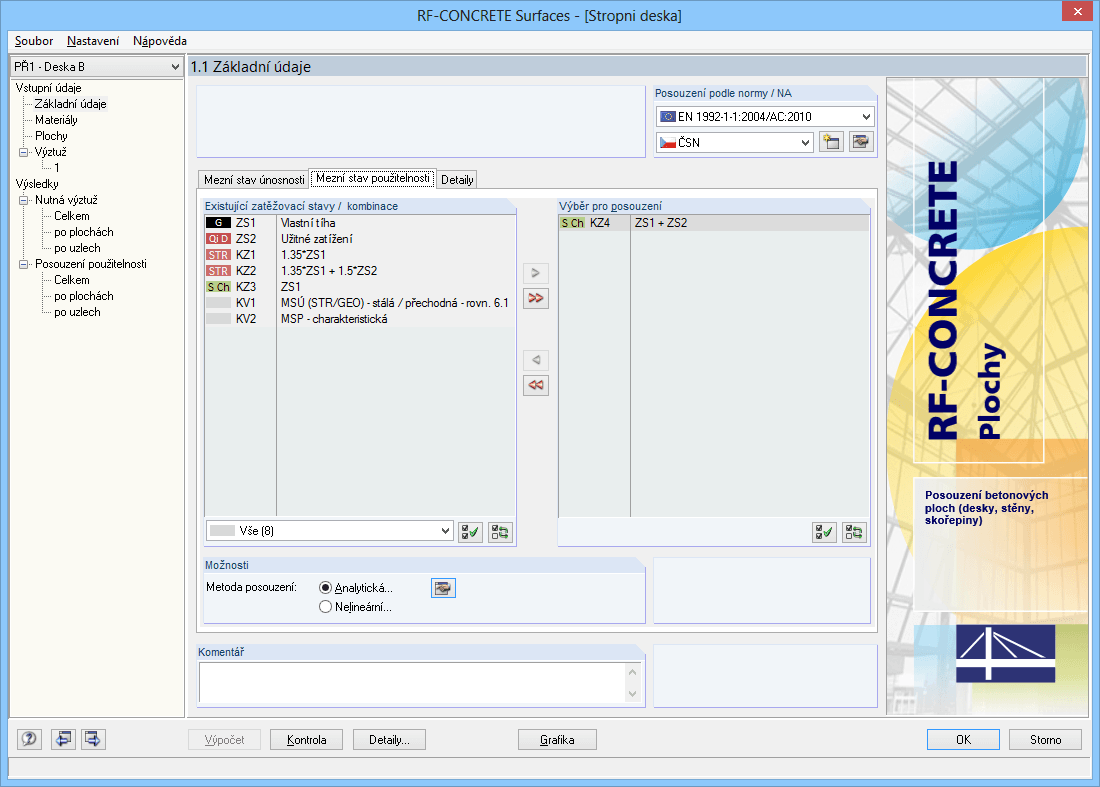
Task: Remove selected load case left arrow
Action: pyautogui.click(x=536, y=360)
